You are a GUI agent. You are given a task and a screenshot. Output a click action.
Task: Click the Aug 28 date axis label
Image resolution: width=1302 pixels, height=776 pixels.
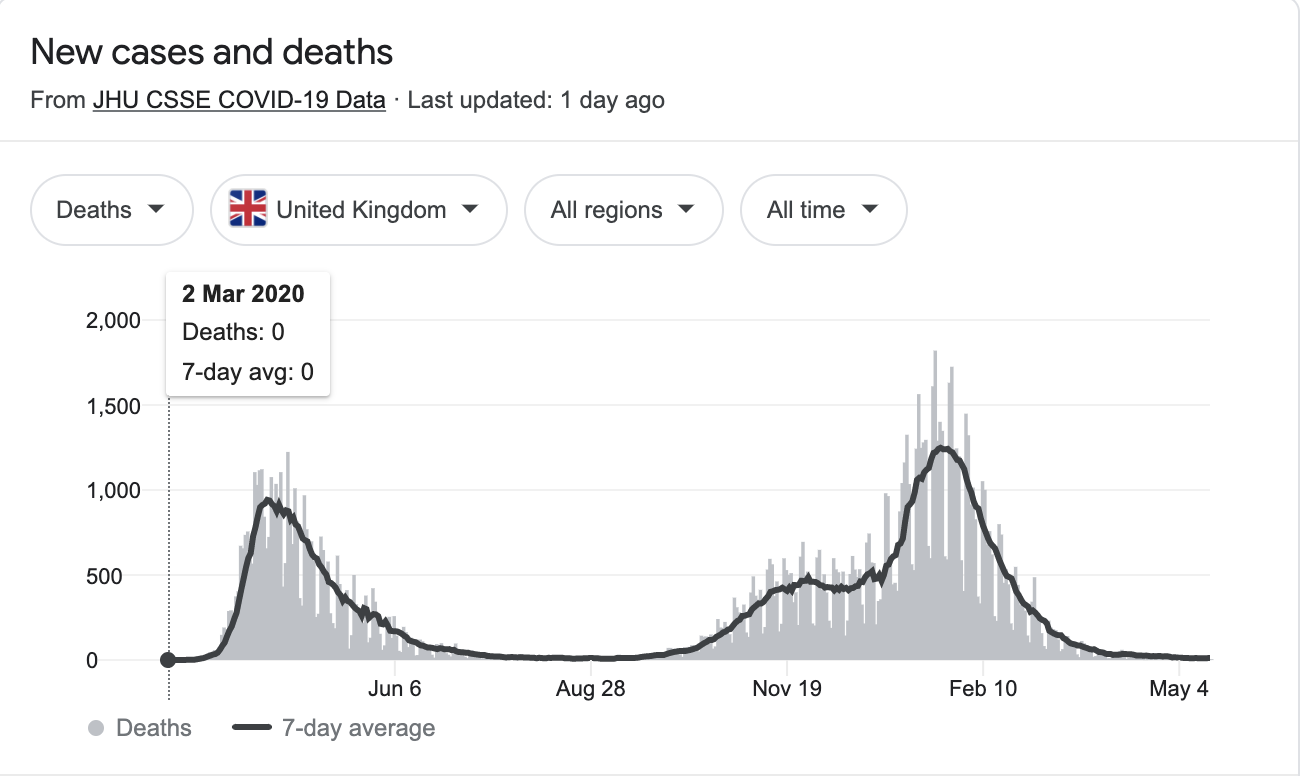[x=591, y=689]
